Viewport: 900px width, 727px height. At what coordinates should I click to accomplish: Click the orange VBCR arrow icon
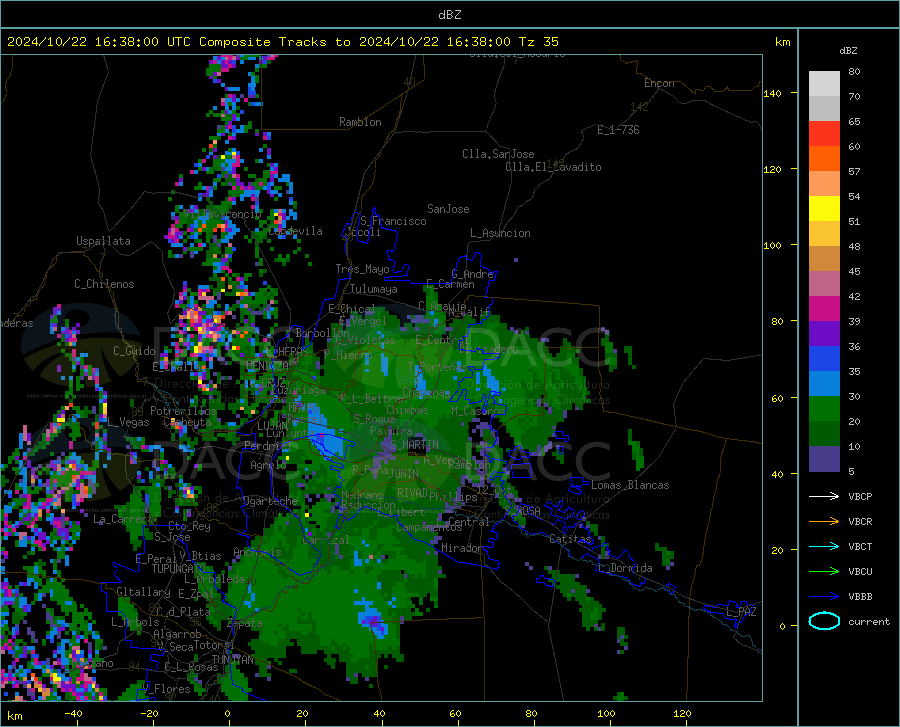pos(824,521)
